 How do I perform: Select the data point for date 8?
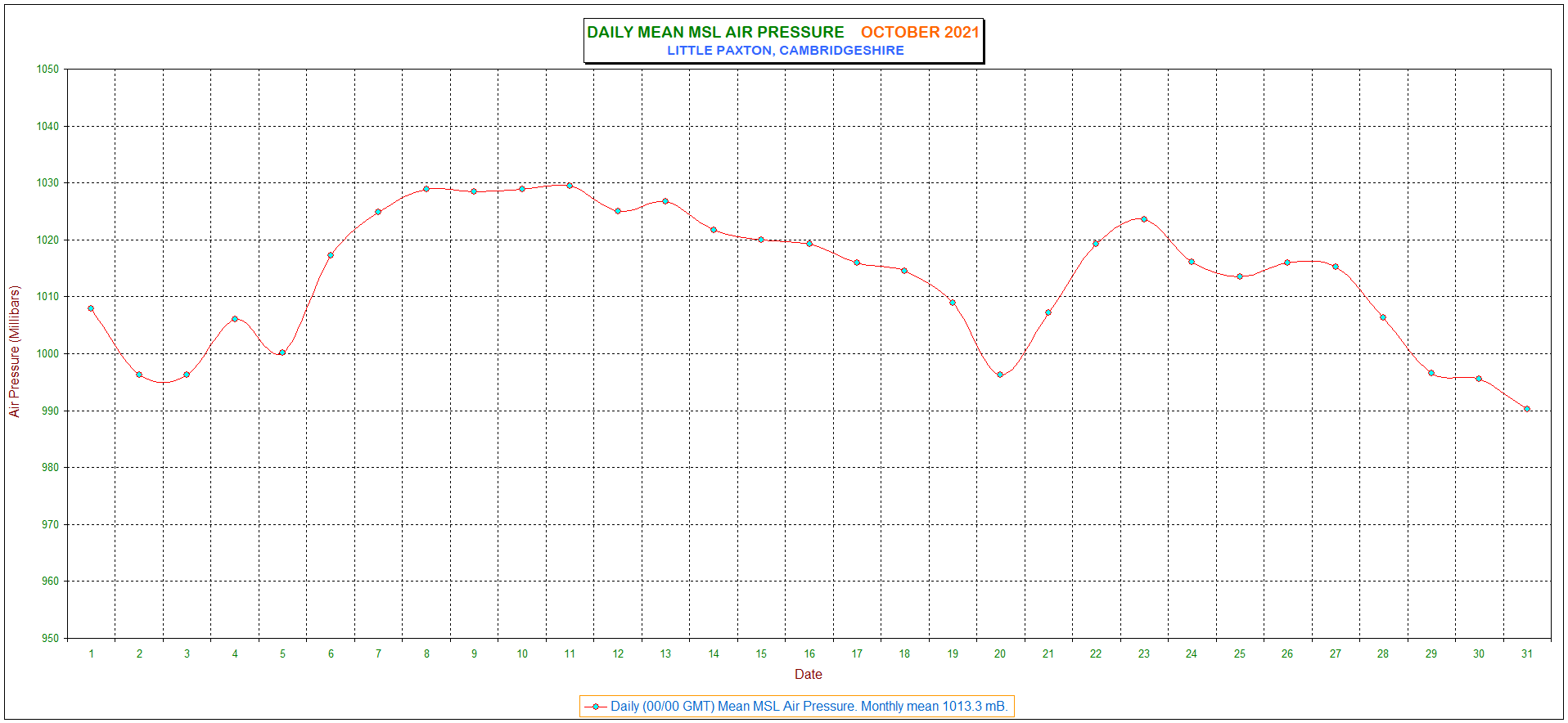coord(426,189)
